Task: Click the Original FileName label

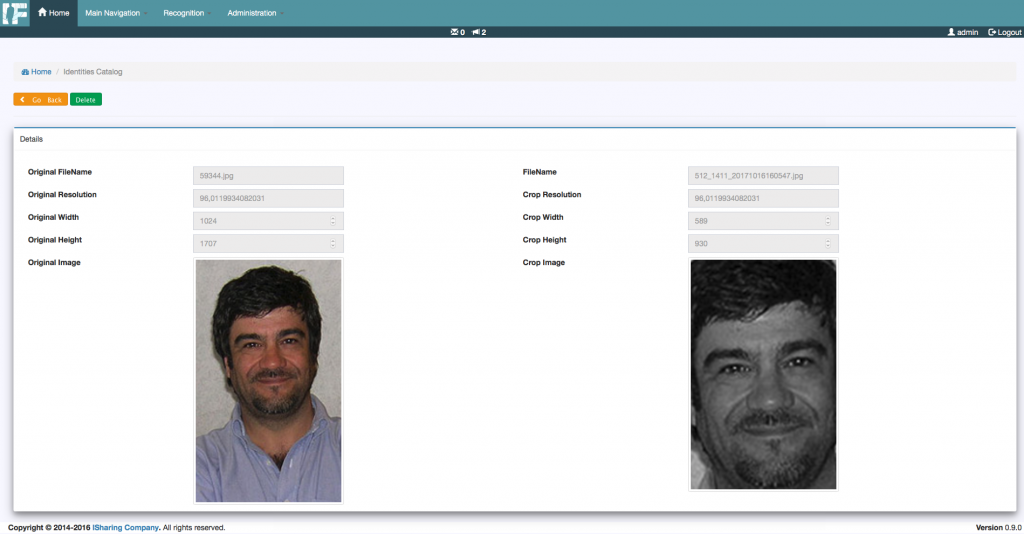Action: point(60,172)
